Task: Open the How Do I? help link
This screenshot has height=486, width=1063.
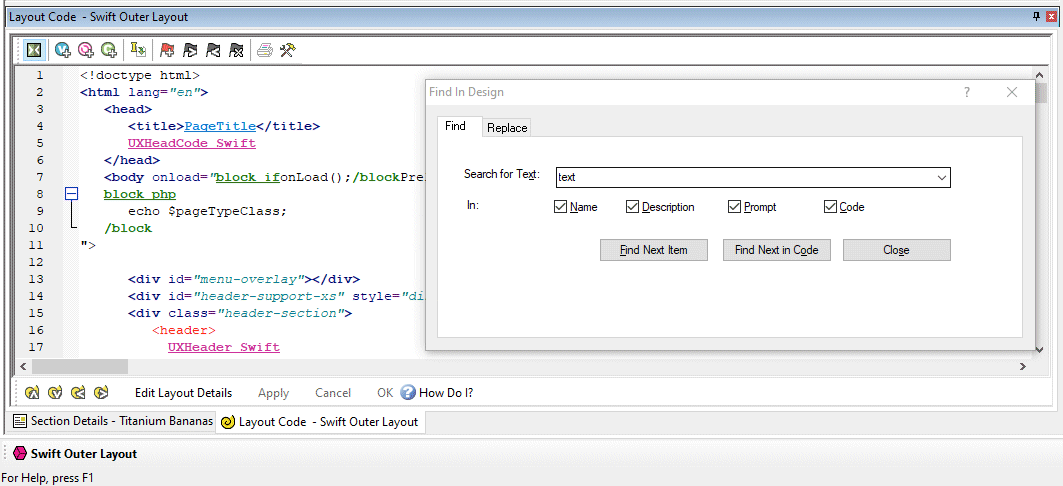Action: pos(445,392)
